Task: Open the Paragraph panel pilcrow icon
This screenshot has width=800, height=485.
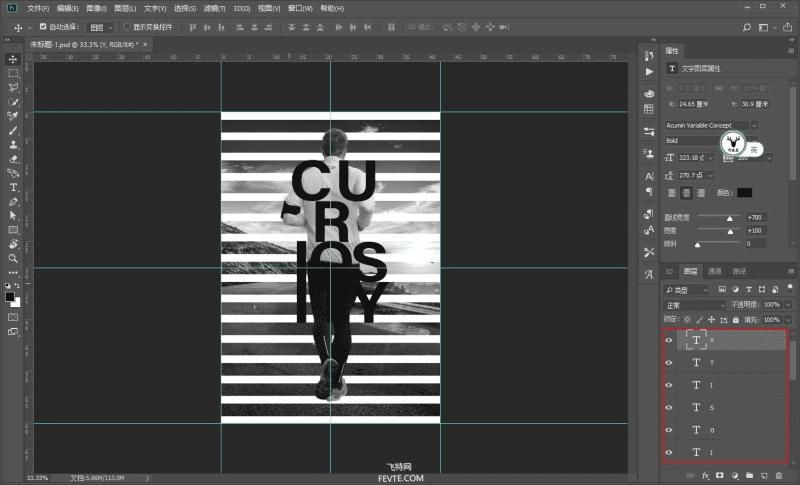Action: tap(649, 192)
